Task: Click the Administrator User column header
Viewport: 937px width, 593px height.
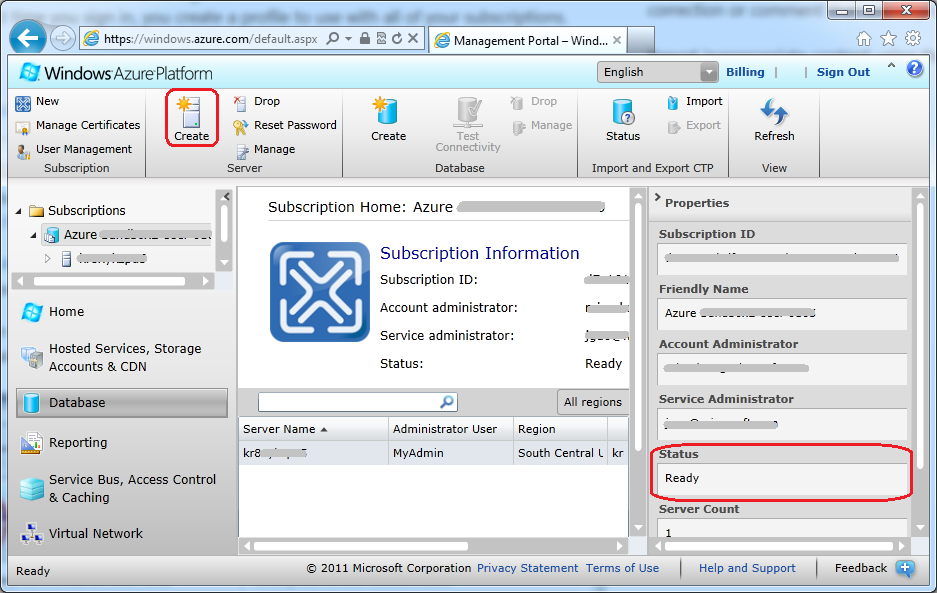Action: (x=451, y=429)
